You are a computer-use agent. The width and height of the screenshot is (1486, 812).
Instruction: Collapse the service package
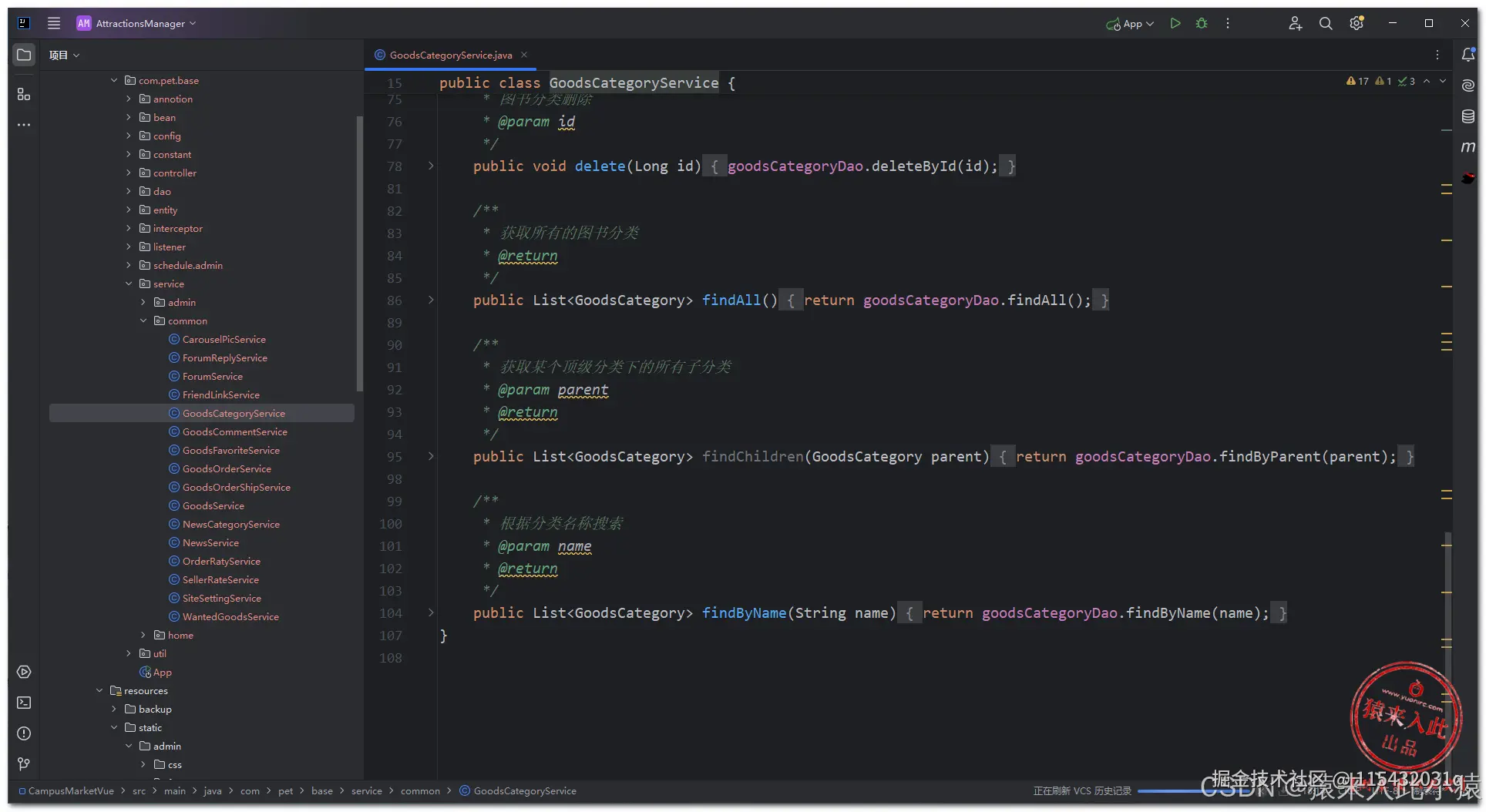pos(129,284)
